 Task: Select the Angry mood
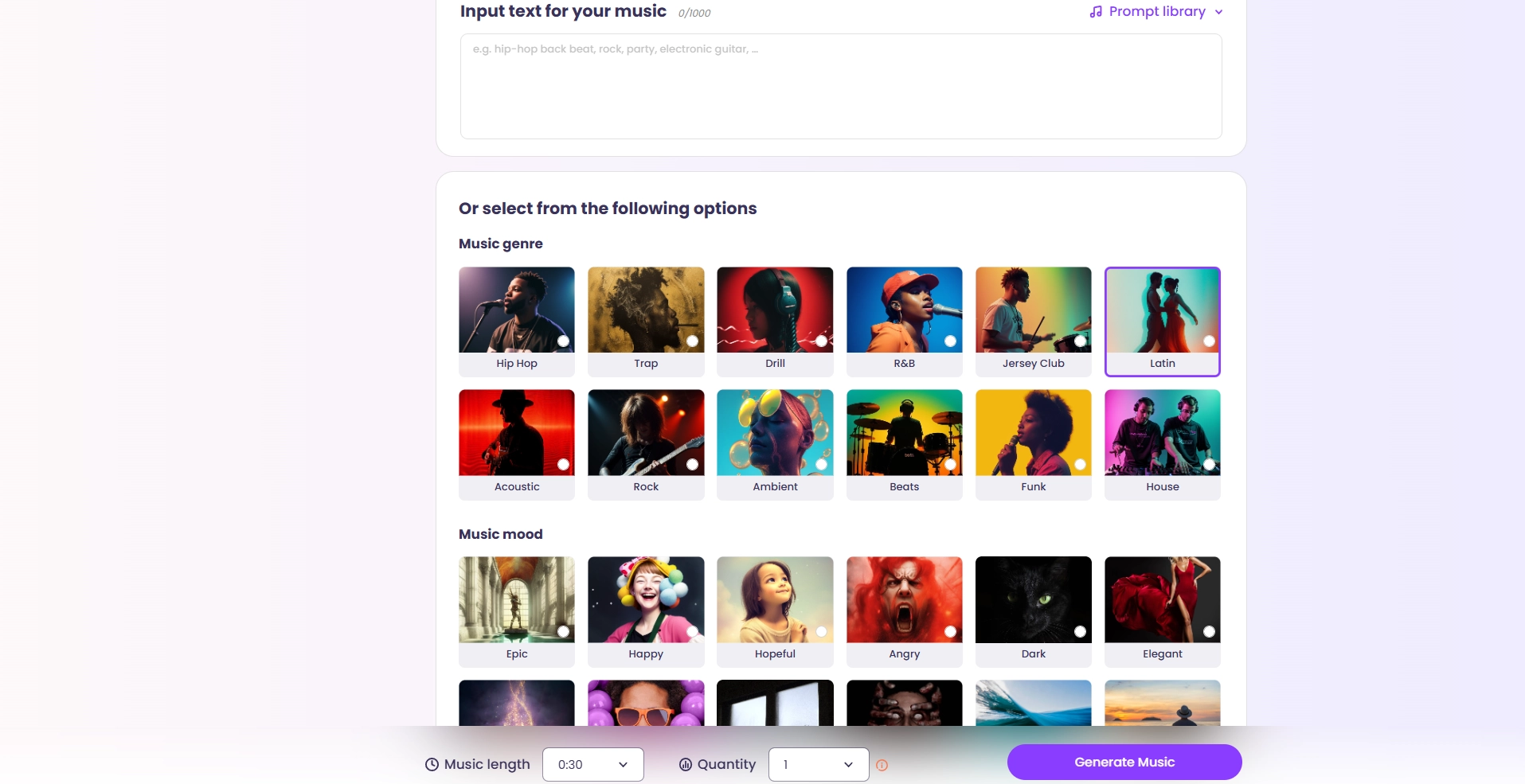click(x=904, y=611)
